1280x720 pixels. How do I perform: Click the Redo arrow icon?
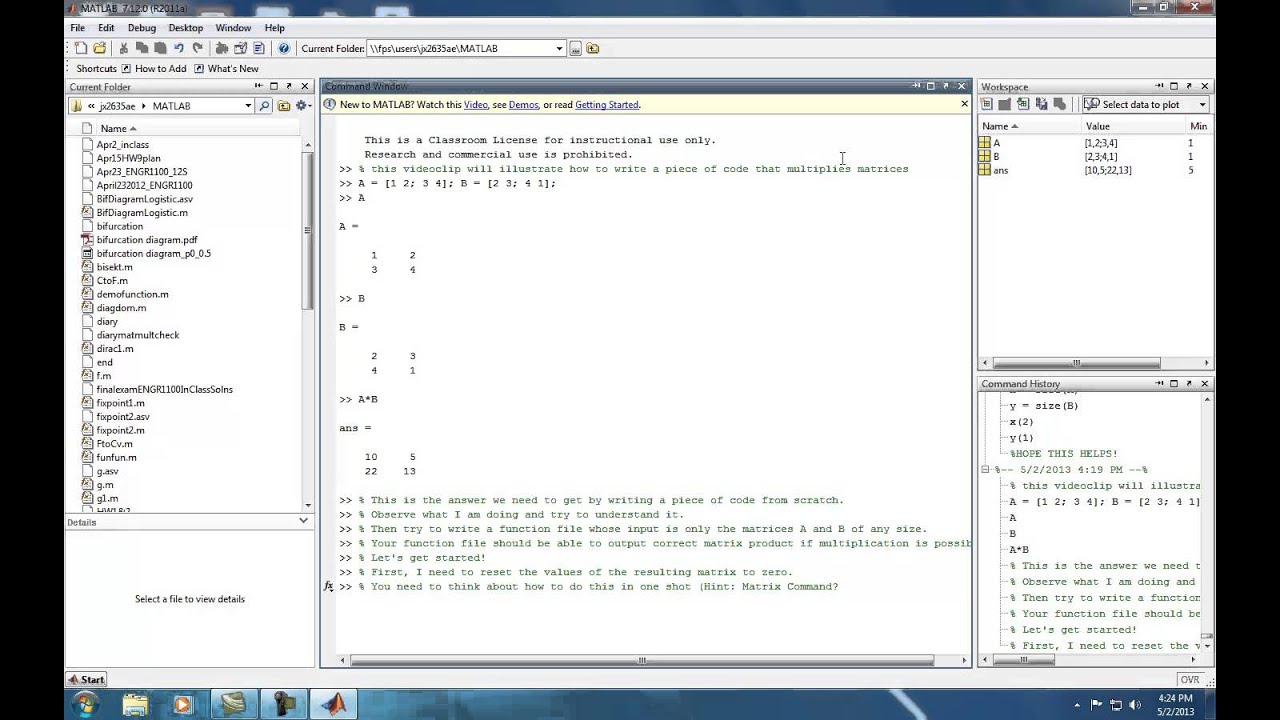[197, 48]
